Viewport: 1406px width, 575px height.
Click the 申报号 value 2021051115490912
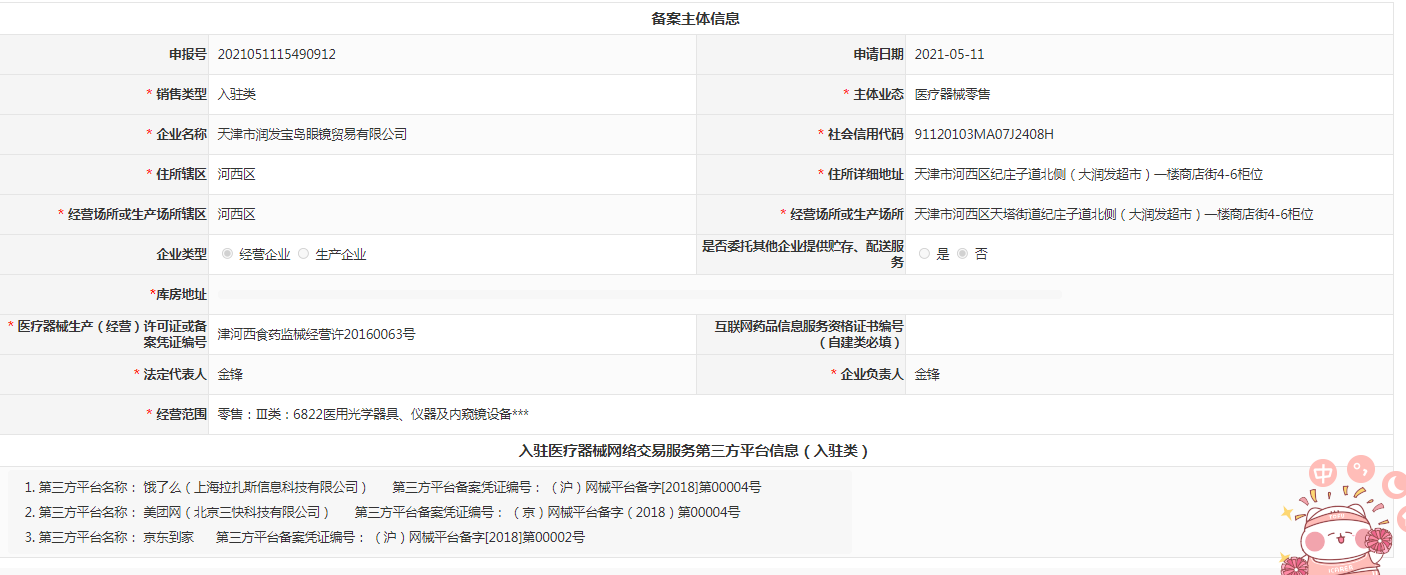point(277,55)
